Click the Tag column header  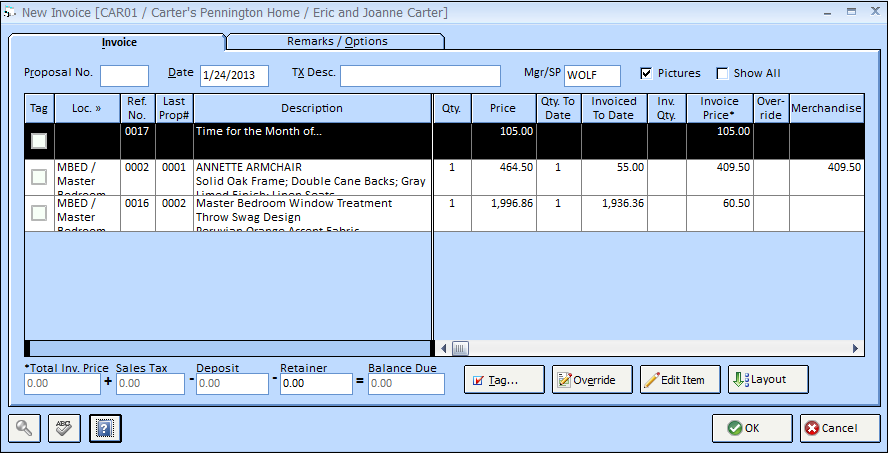click(39, 108)
